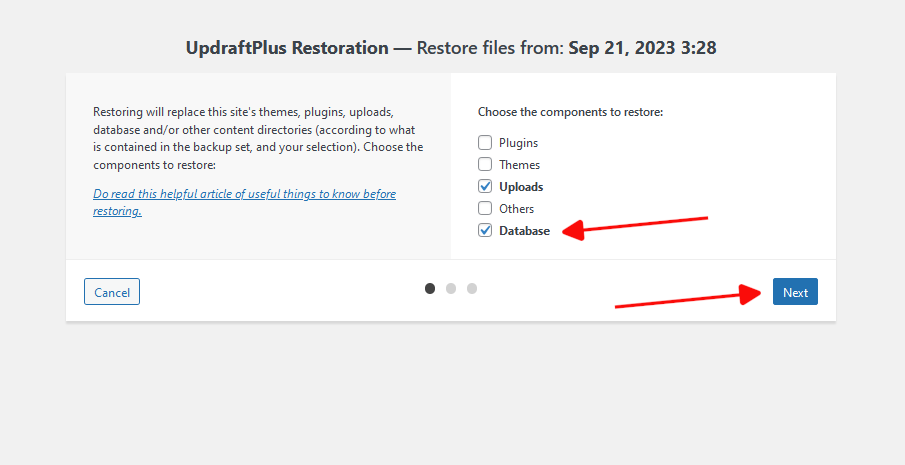The width and height of the screenshot is (905, 465).
Task: Click the 'Restoring will replace' description paragraph
Action: click(258, 138)
